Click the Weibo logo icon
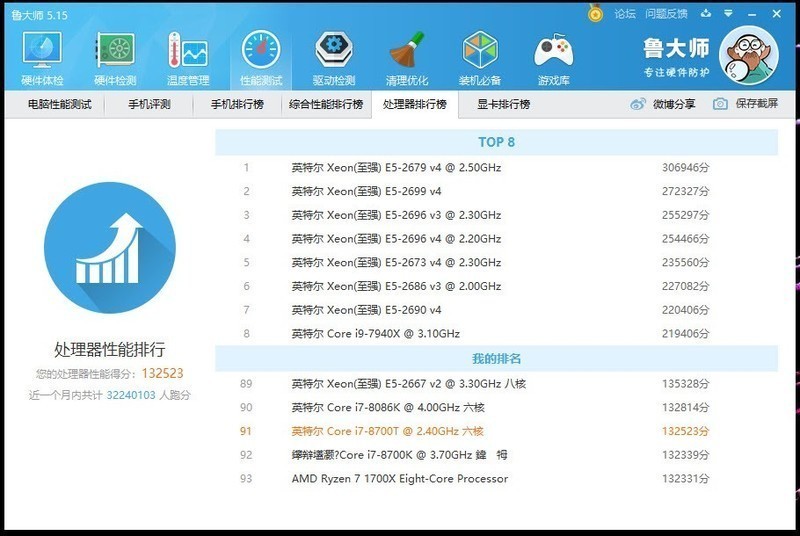The width and height of the screenshot is (800, 536). click(638, 104)
